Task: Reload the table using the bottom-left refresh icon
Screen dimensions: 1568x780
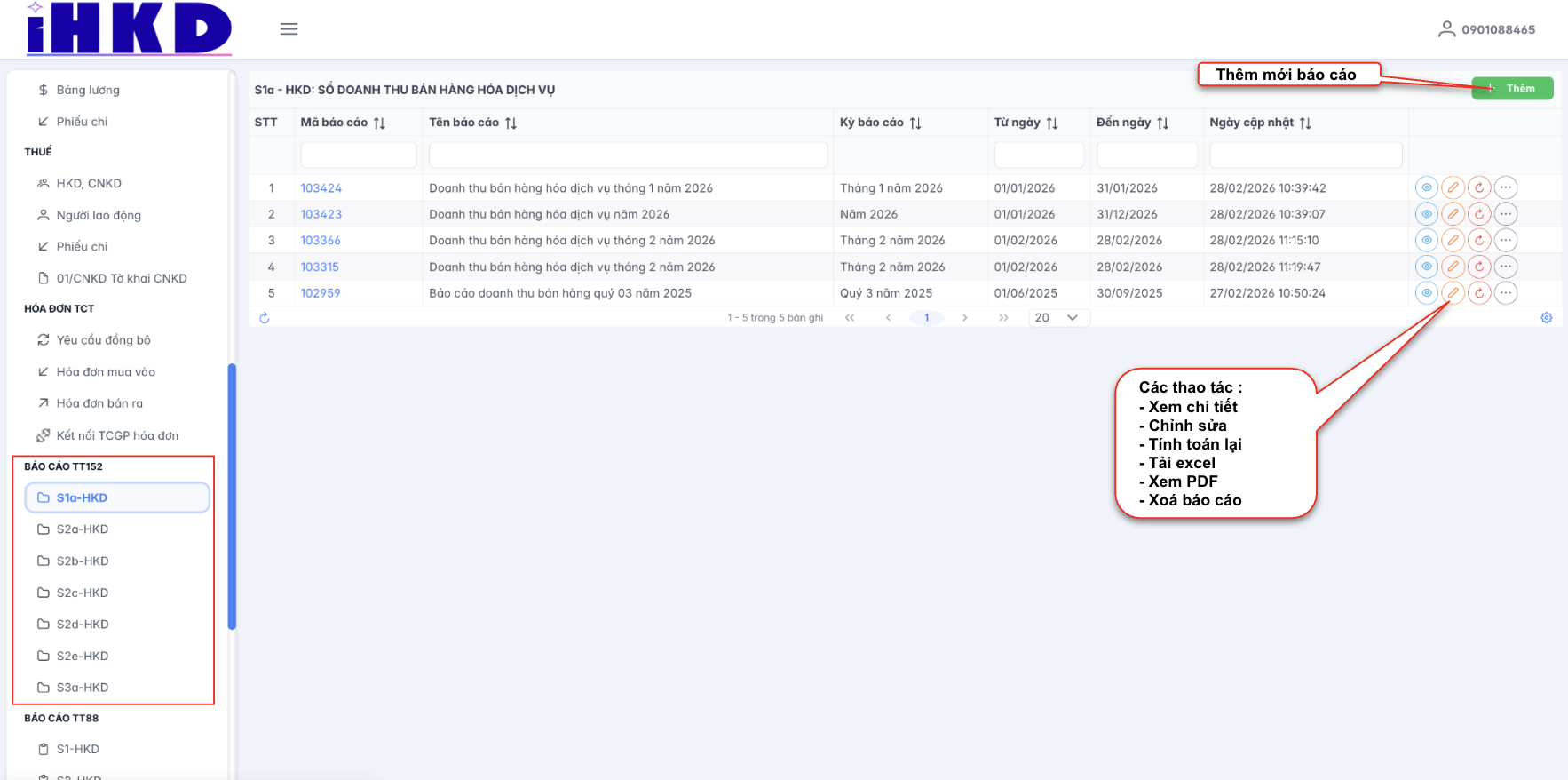Action: [264, 318]
